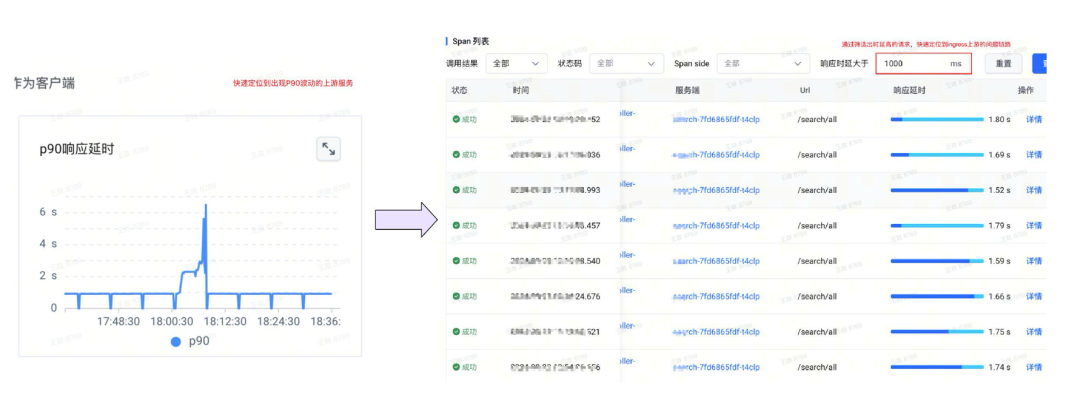Image resolution: width=1080 pixels, height=417 pixels.
Task: Open the 调用结果 dropdown
Action: (516, 63)
